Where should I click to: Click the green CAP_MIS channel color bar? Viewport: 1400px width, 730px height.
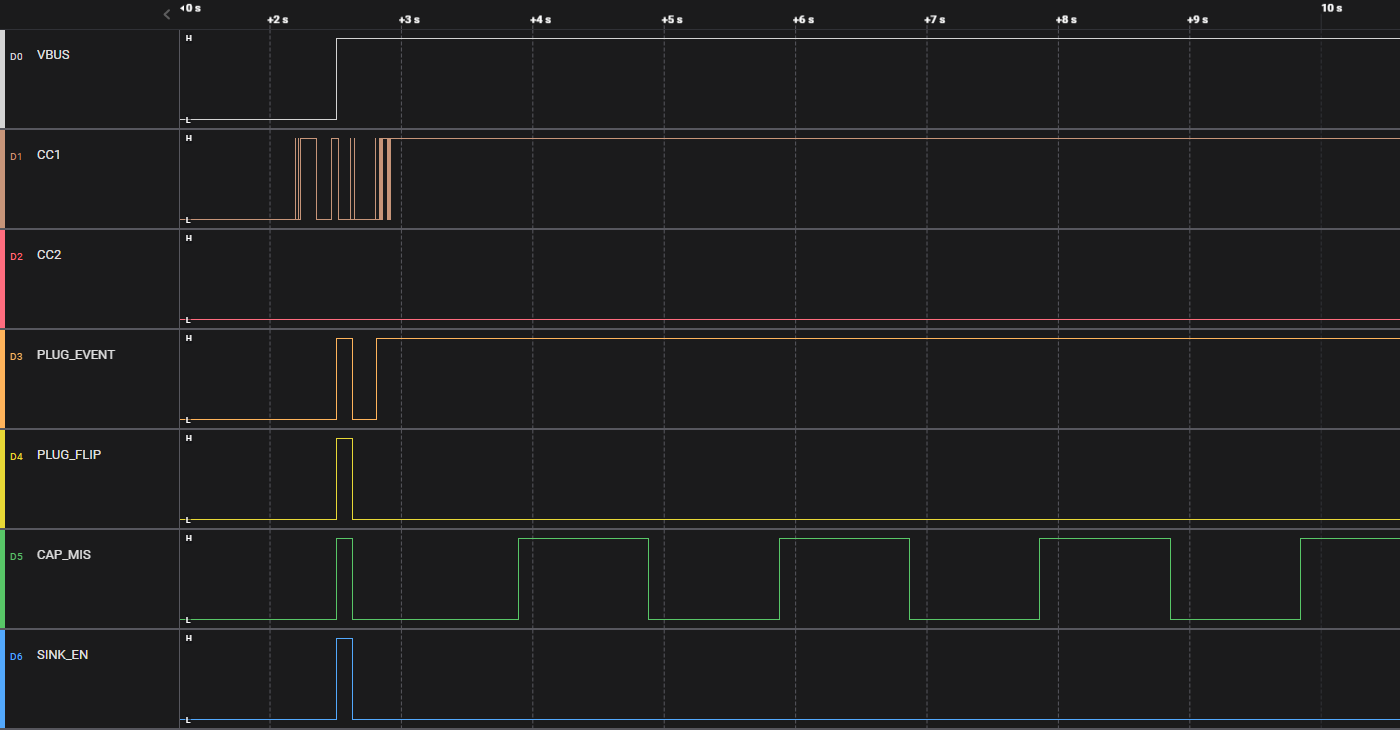coord(2,579)
